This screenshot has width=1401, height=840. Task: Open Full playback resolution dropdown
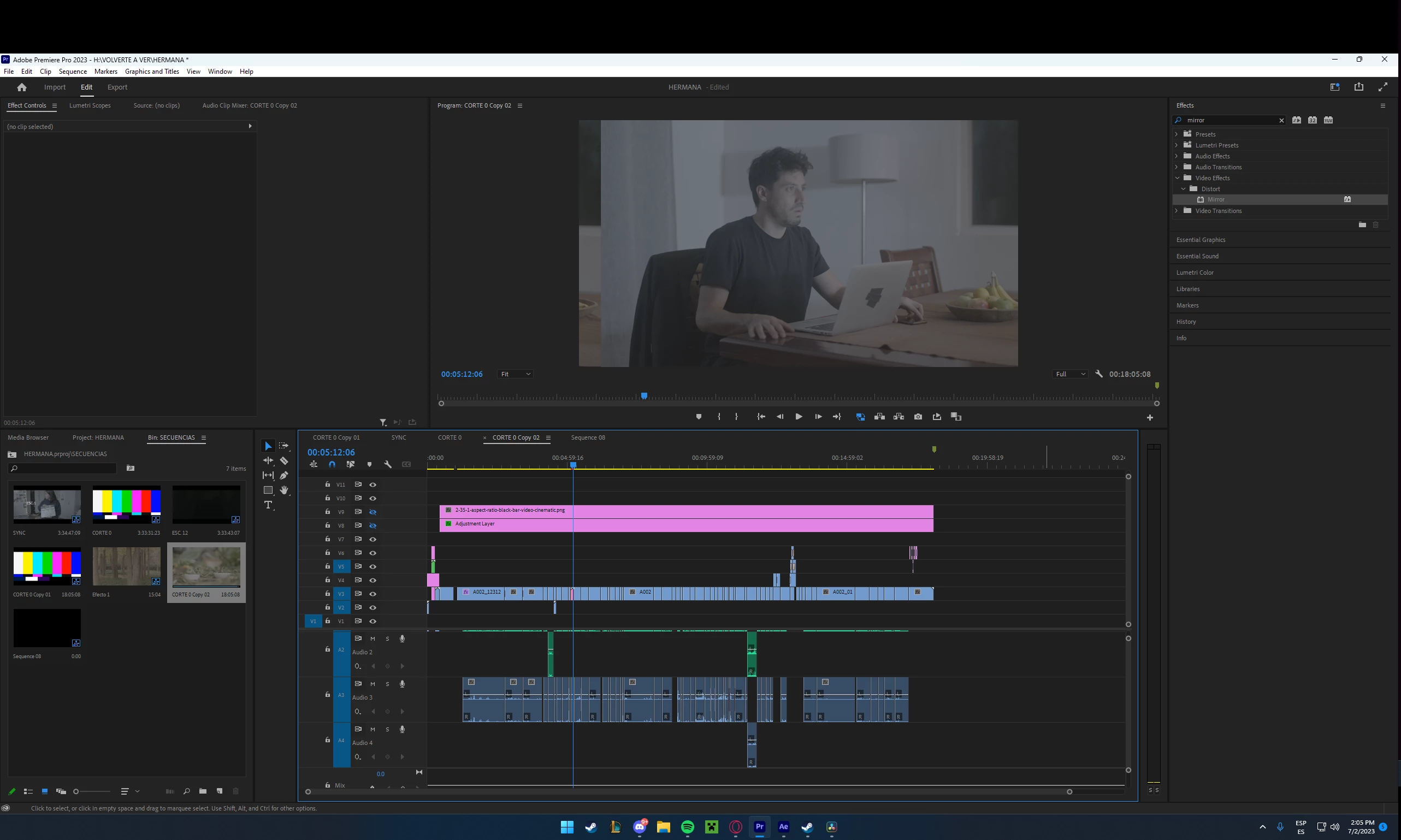click(1070, 374)
